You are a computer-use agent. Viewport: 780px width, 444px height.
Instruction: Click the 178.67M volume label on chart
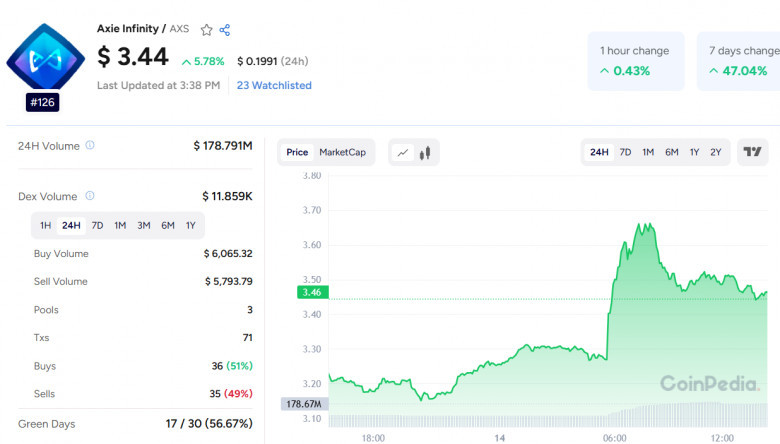pyautogui.click(x=304, y=404)
